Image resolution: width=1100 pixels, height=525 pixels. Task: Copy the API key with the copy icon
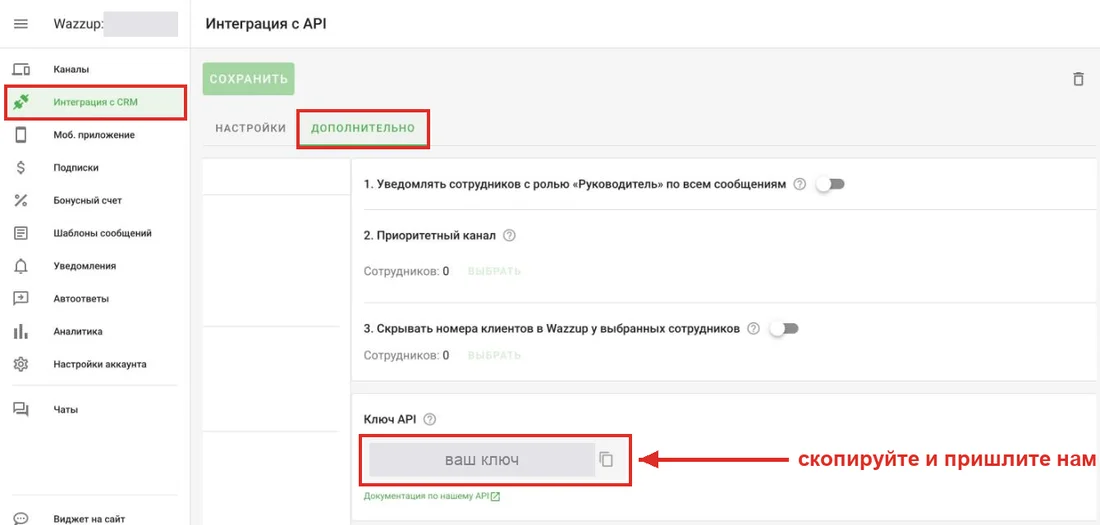pyautogui.click(x=606, y=460)
